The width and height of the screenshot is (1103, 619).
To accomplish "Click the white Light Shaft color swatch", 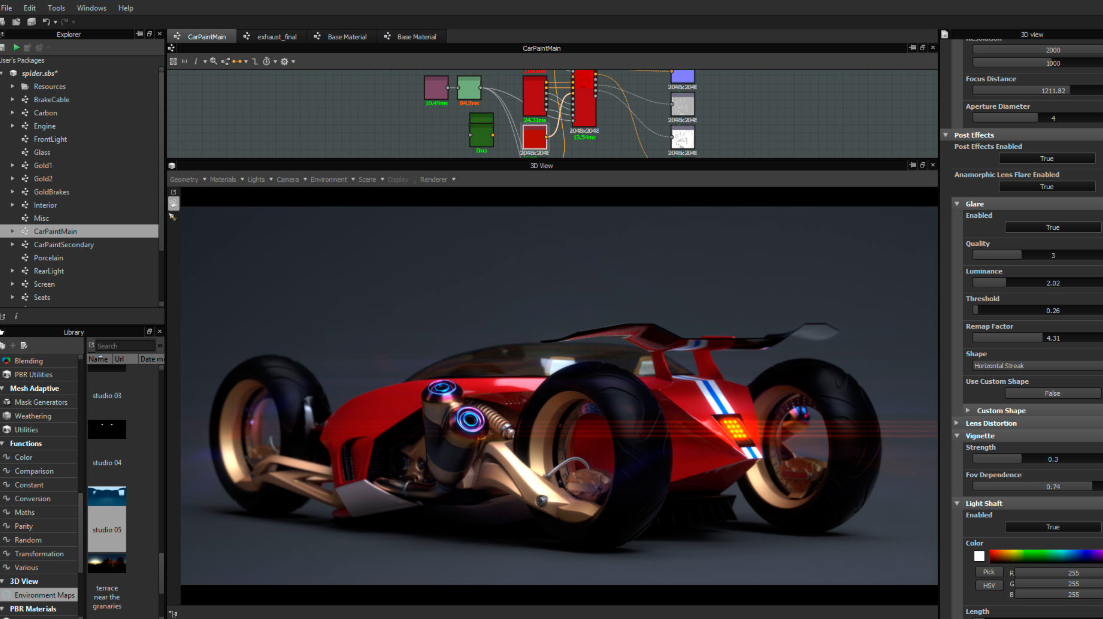I will [x=979, y=556].
